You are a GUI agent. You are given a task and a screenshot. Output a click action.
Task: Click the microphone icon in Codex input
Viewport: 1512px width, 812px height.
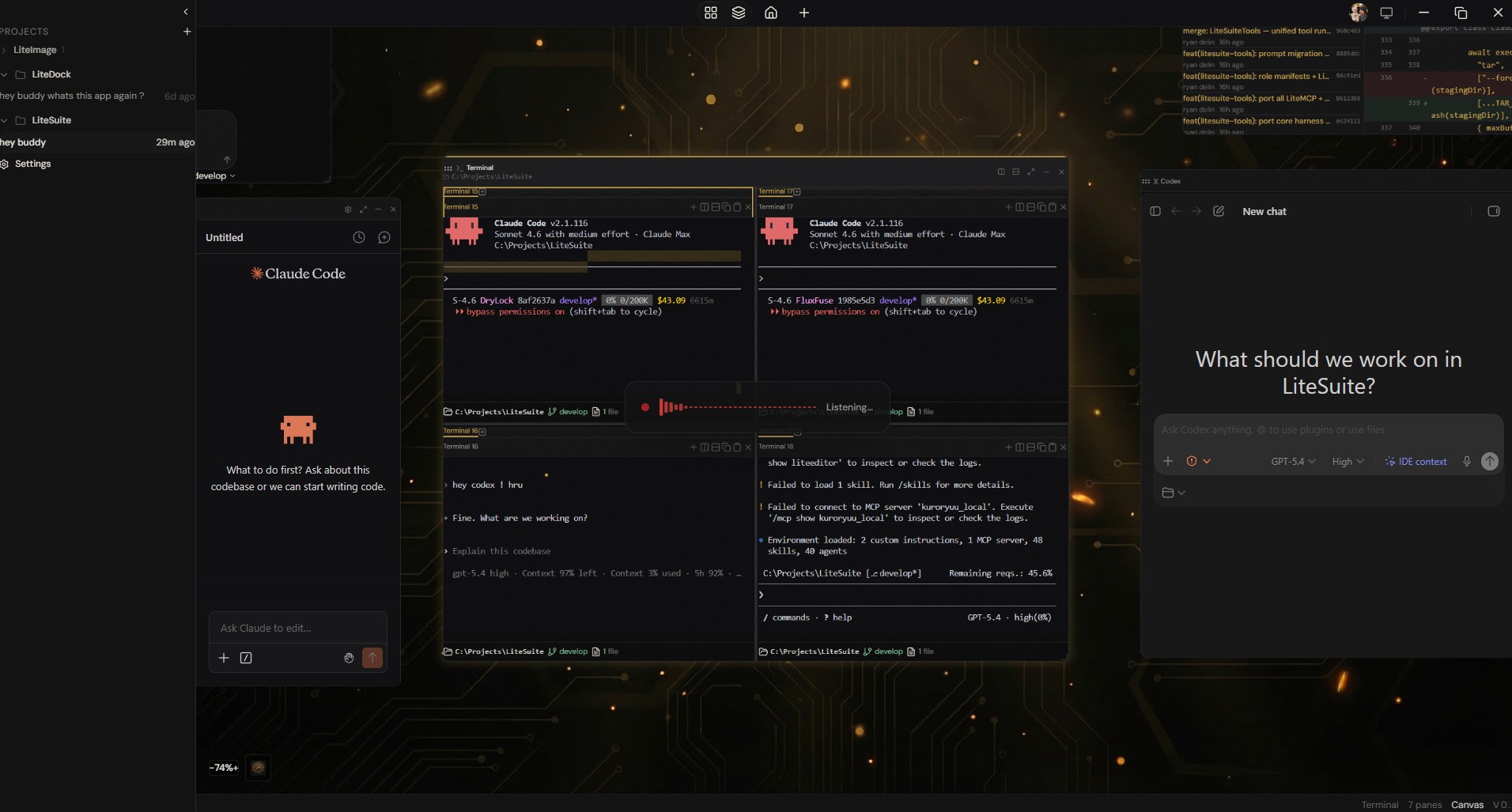(1466, 461)
